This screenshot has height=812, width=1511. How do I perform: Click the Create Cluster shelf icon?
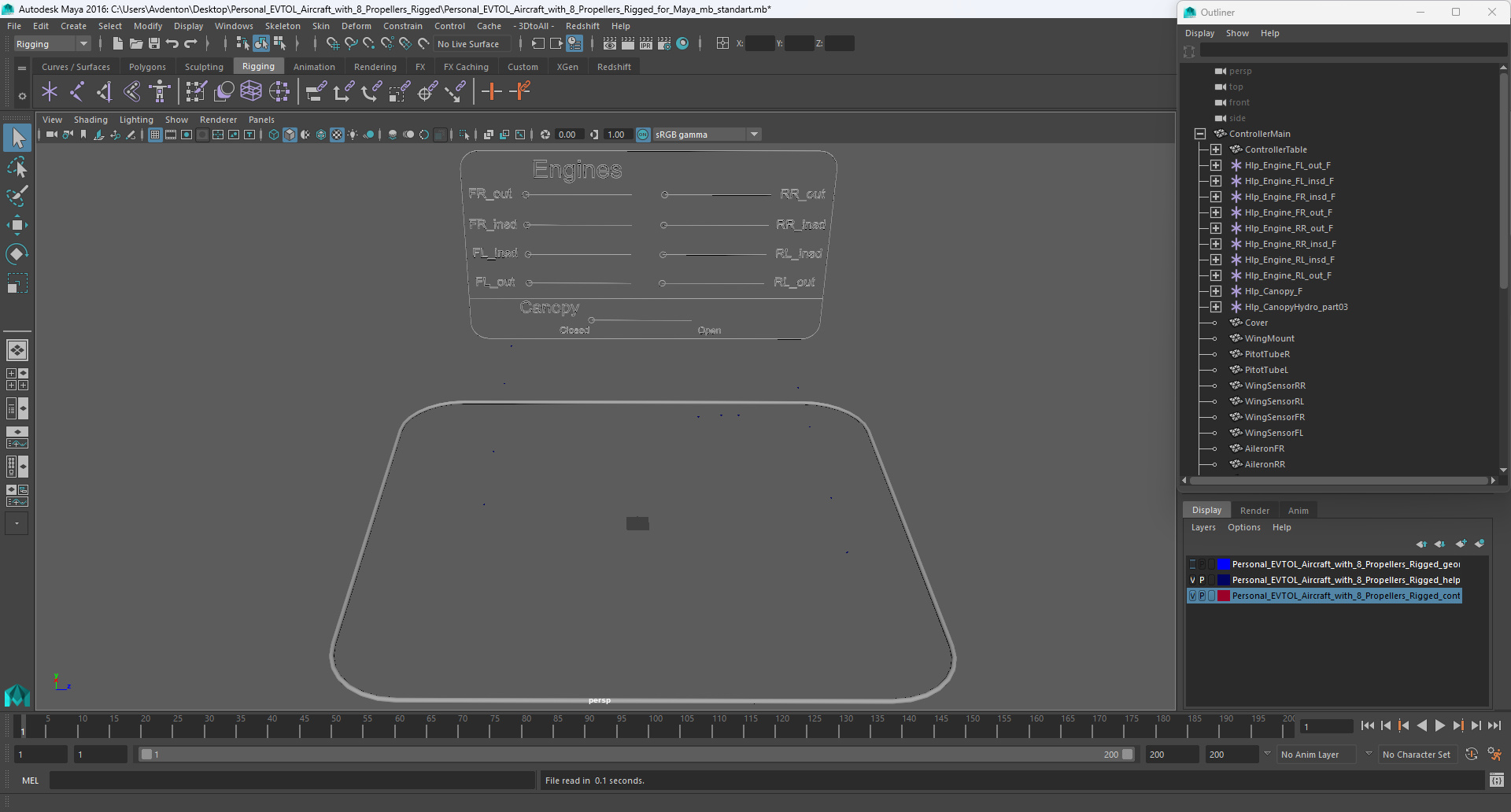[x=279, y=92]
